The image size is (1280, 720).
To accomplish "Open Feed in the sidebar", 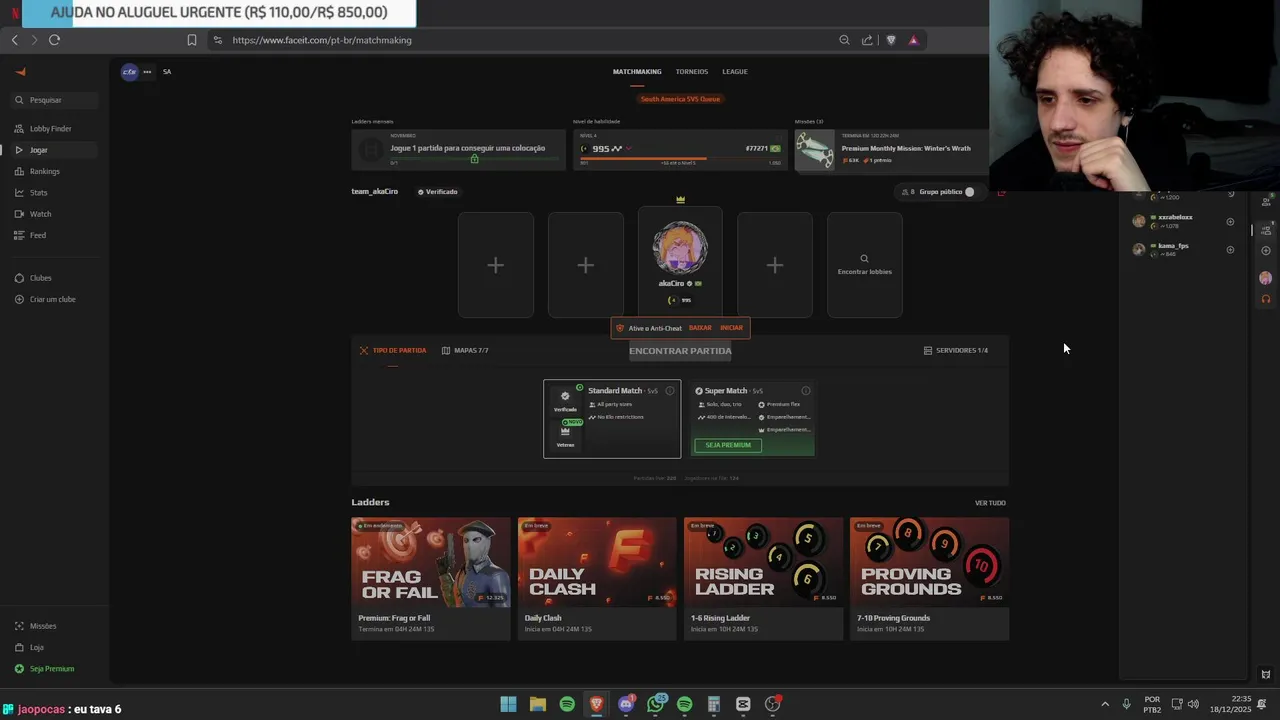I will click(x=55, y=235).
